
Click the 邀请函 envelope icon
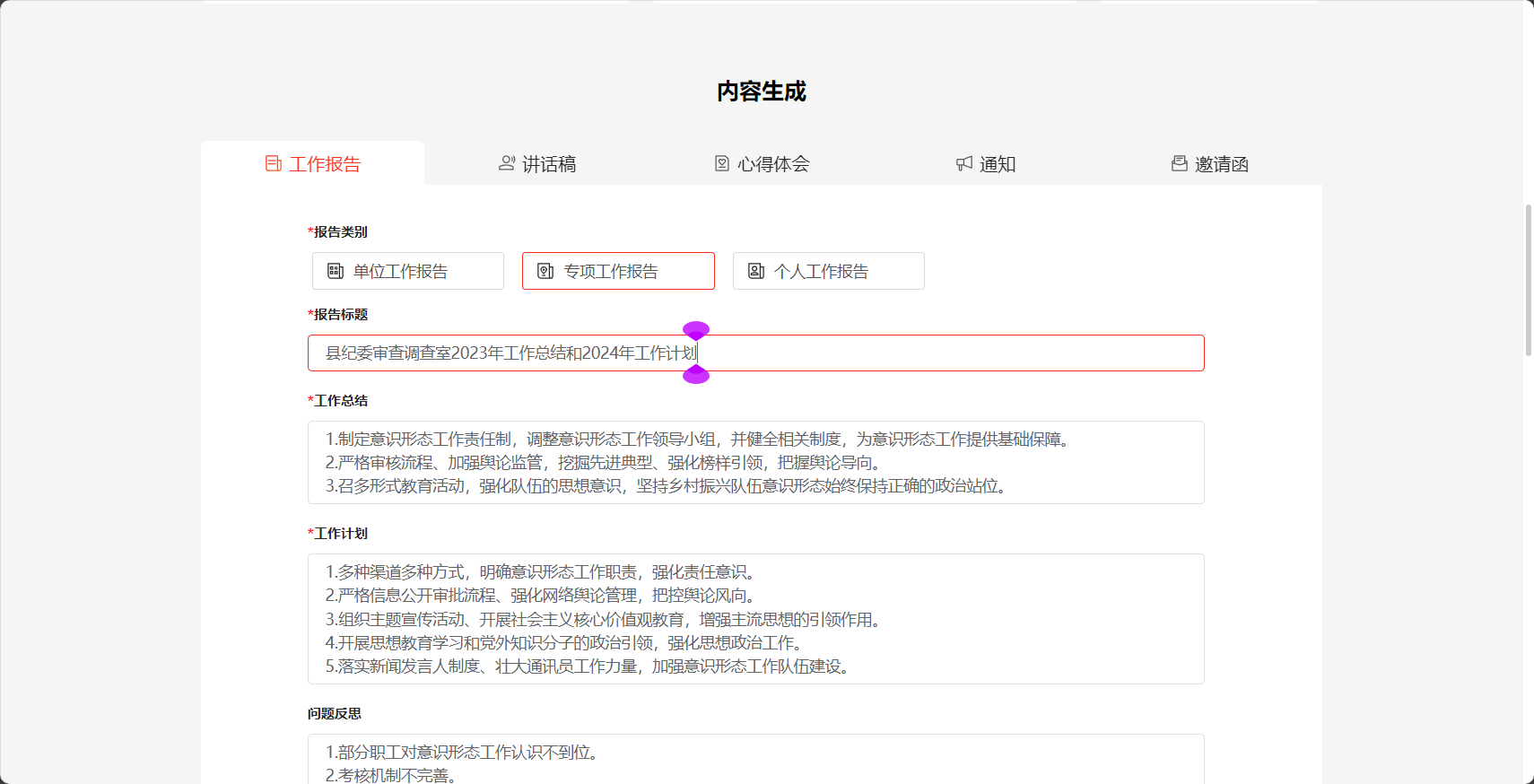point(1180,163)
